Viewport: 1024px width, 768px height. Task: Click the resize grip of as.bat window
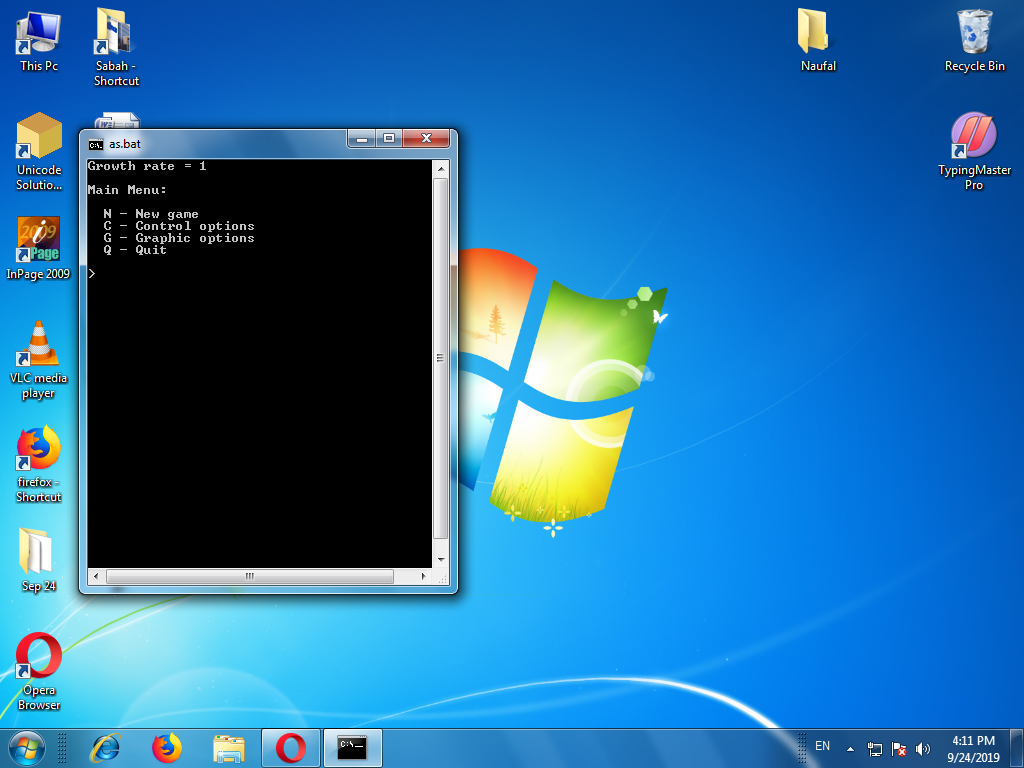(x=443, y=579)
